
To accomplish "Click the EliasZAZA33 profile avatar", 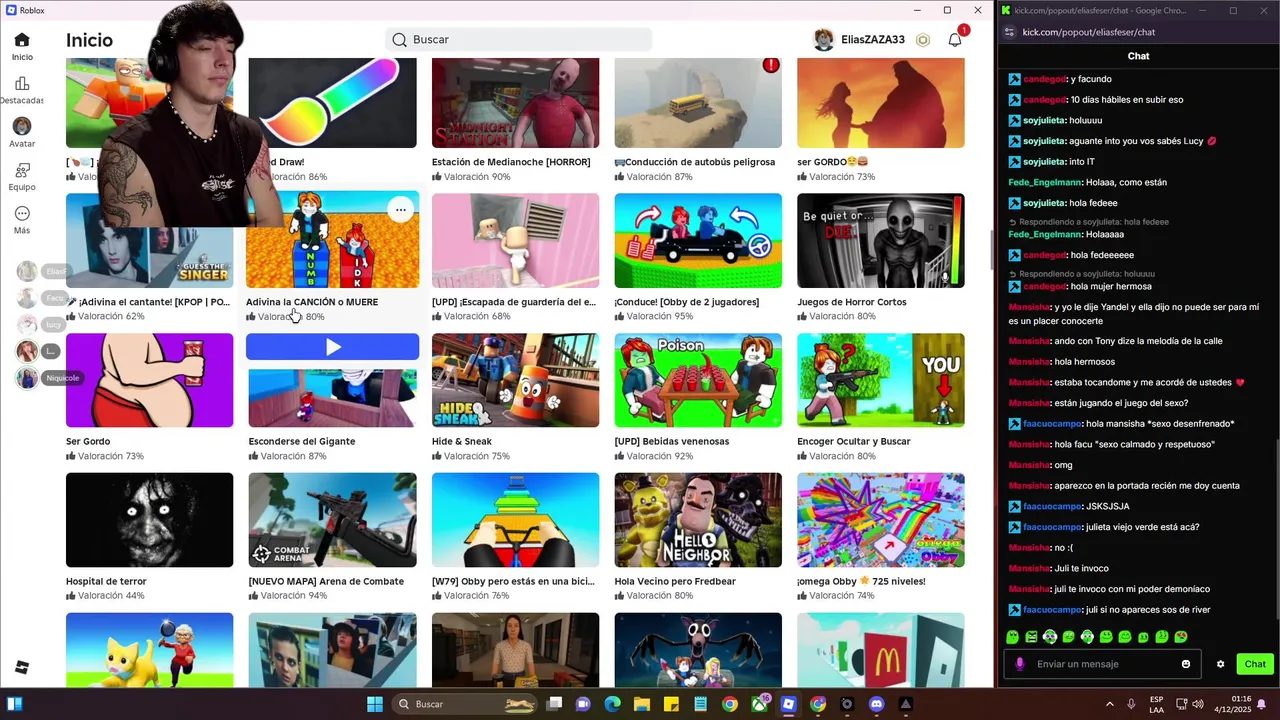I will click(824, 40).
